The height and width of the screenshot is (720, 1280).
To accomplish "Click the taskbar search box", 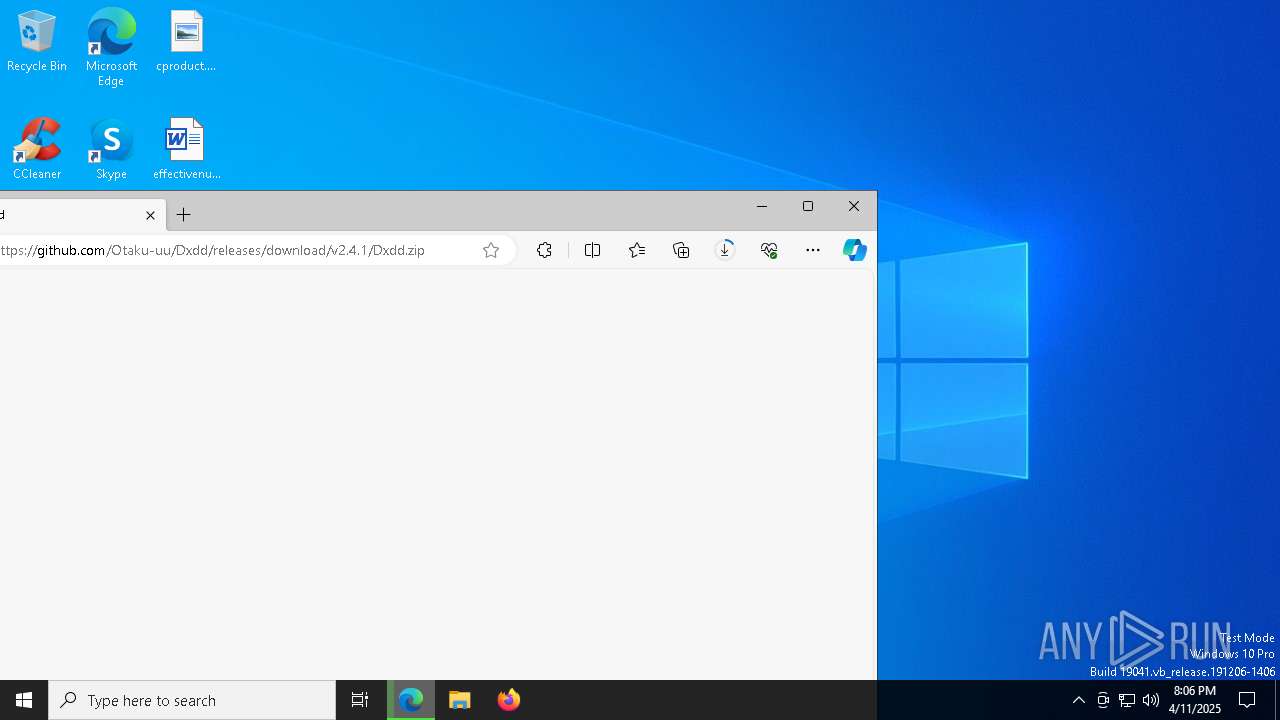I will pyautogui.click(x=192, y=700).
